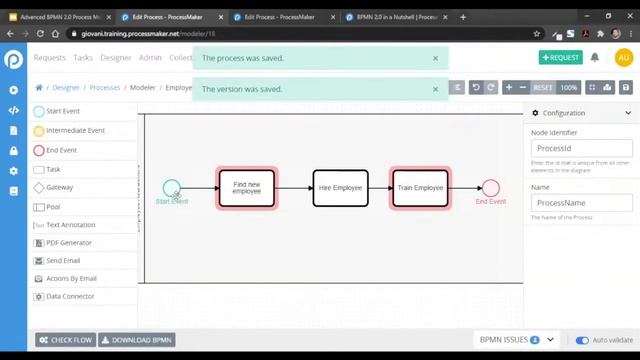
Task: Select the Train Employee task
Action: (x=420, y=188)
